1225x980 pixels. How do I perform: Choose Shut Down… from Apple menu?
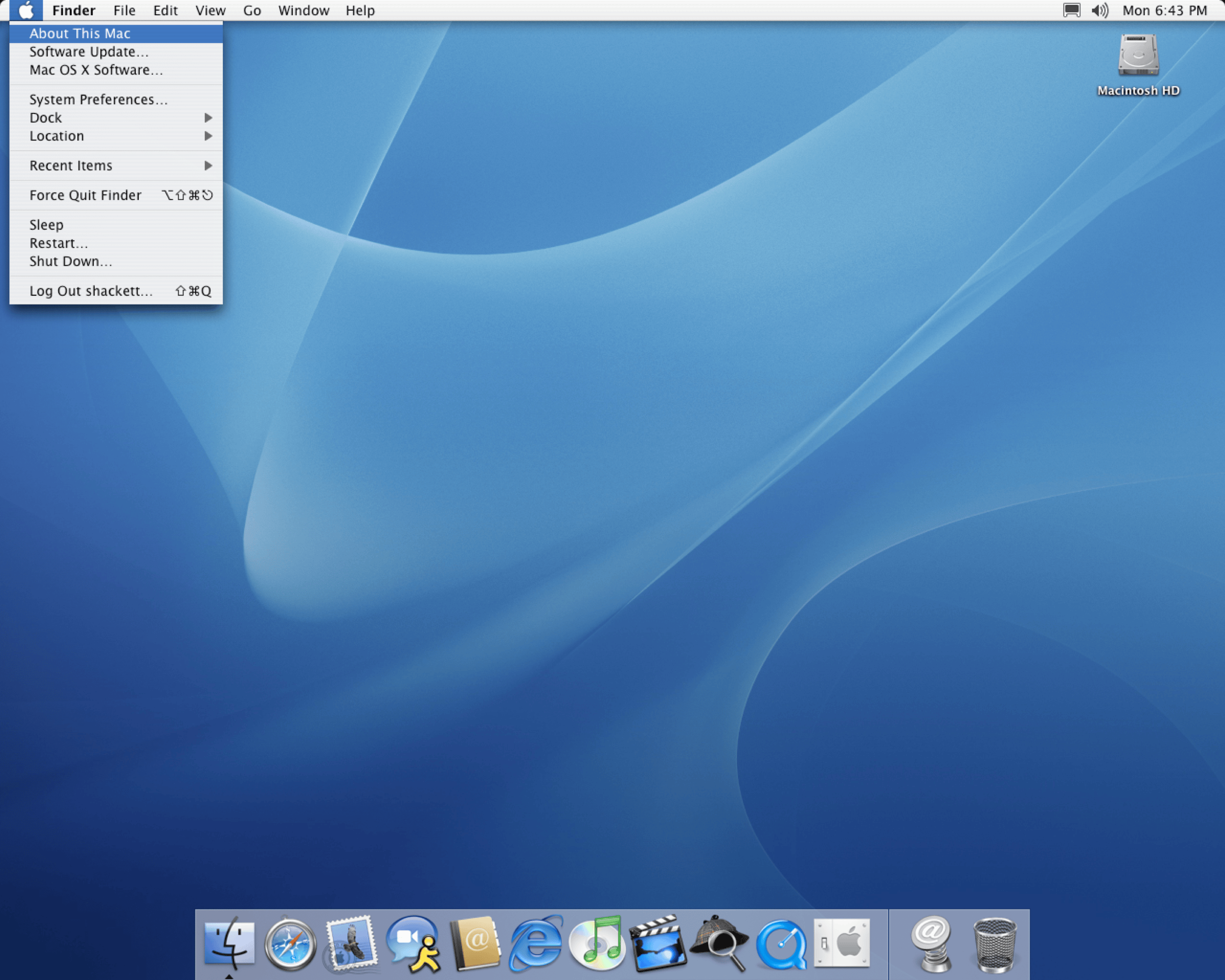click(x=116, y=261)
